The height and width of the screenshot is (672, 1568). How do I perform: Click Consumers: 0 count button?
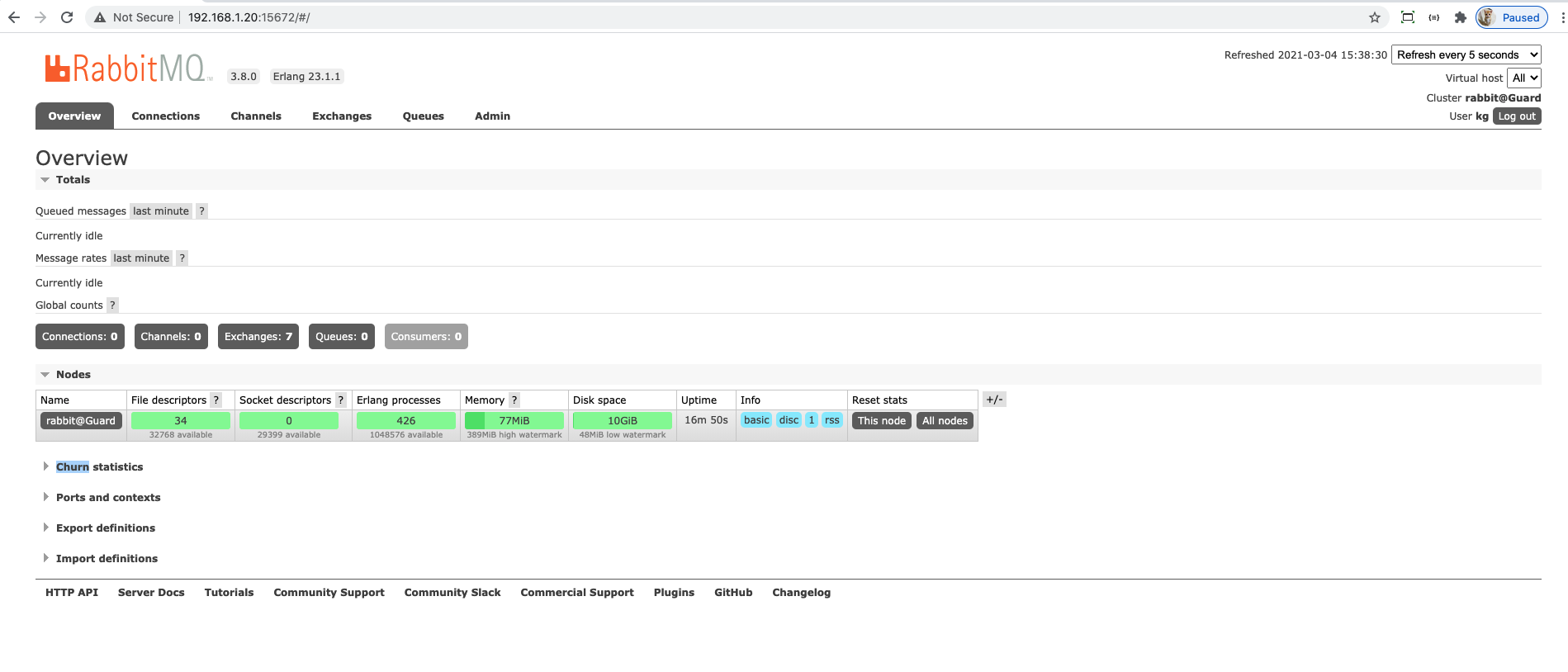(x=426, y=337)
